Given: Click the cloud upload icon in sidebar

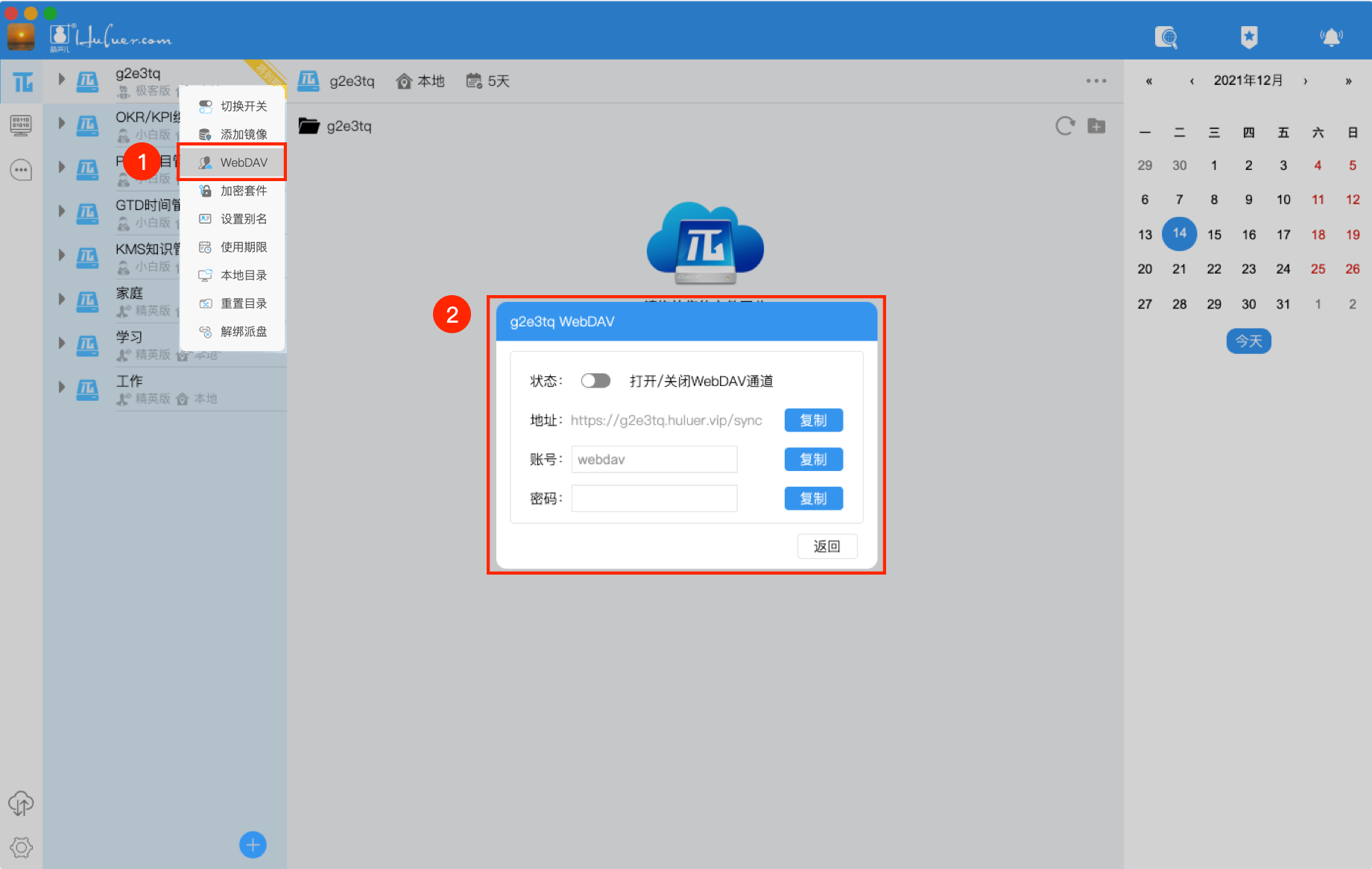Looking at the screenshot, I should click(x=21, y=803).
